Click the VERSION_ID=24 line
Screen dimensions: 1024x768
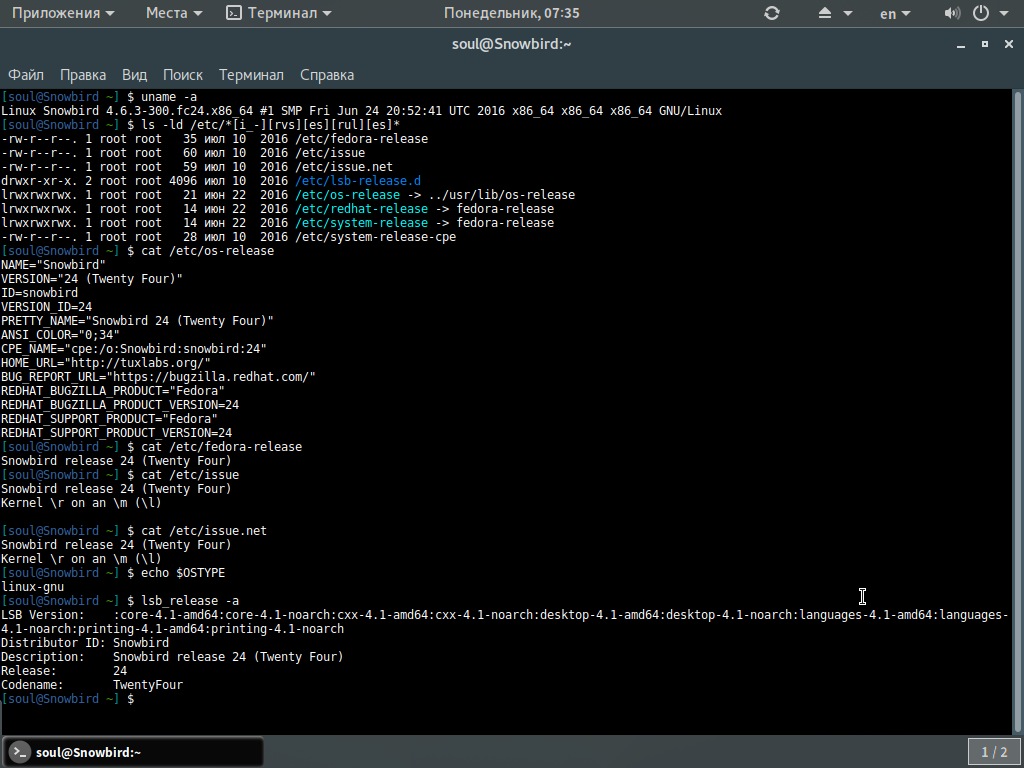coord(46,307)
